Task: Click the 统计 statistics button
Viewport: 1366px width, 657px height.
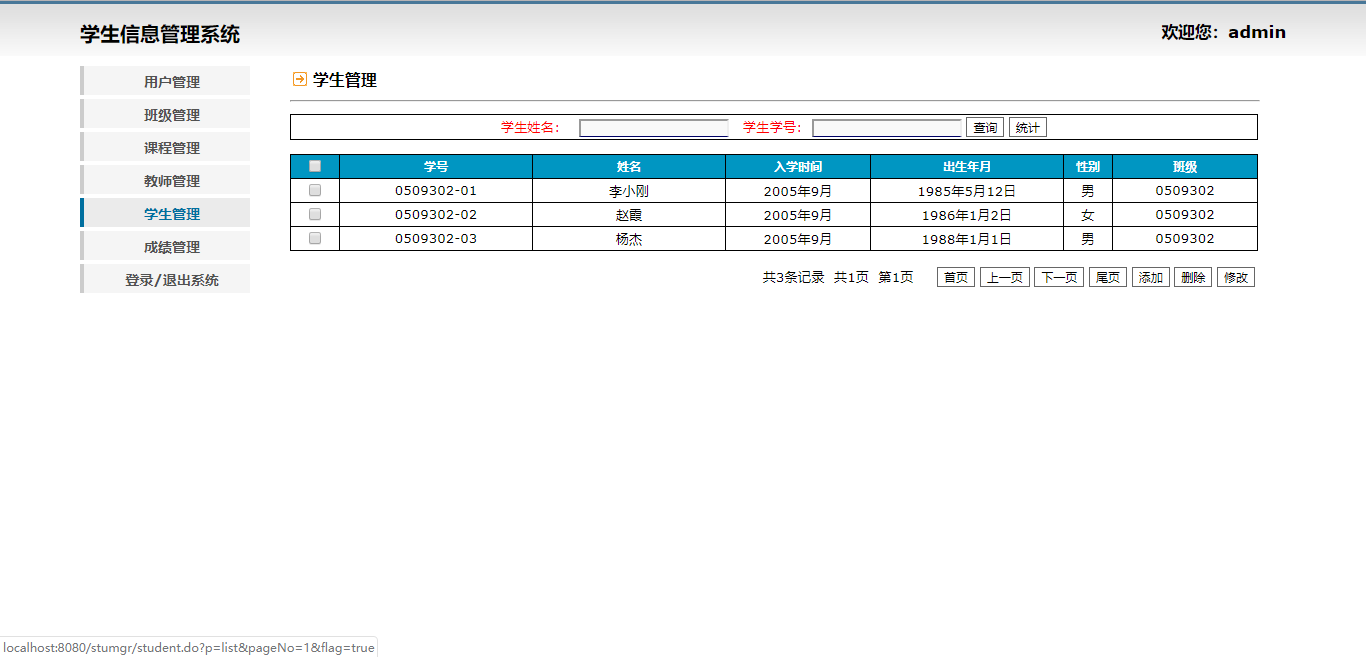Action: pos(1027,128)
